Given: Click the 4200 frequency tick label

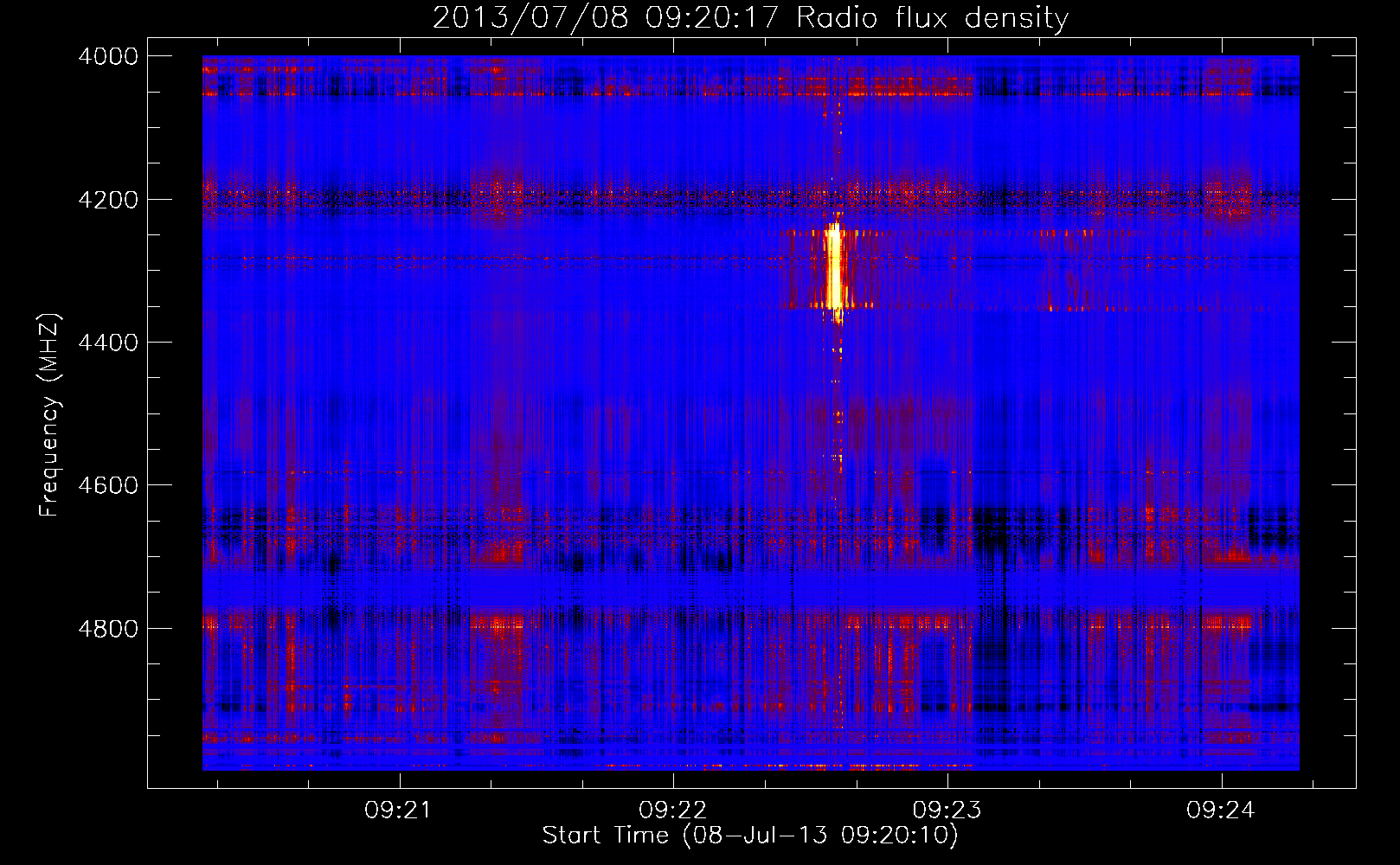Looking at the screenshot, I should pos(108,200).
